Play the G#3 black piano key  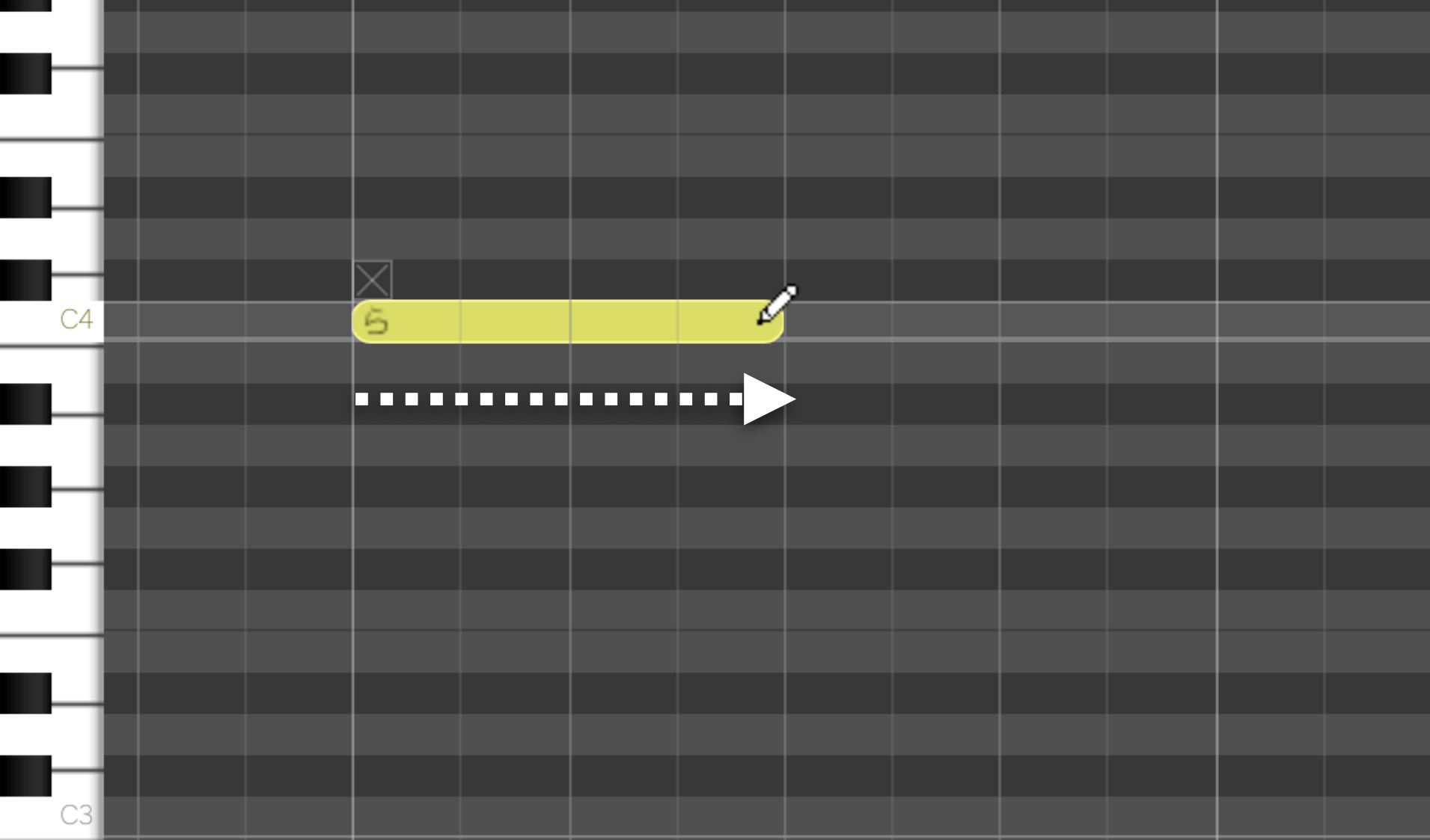coord(25,486)
